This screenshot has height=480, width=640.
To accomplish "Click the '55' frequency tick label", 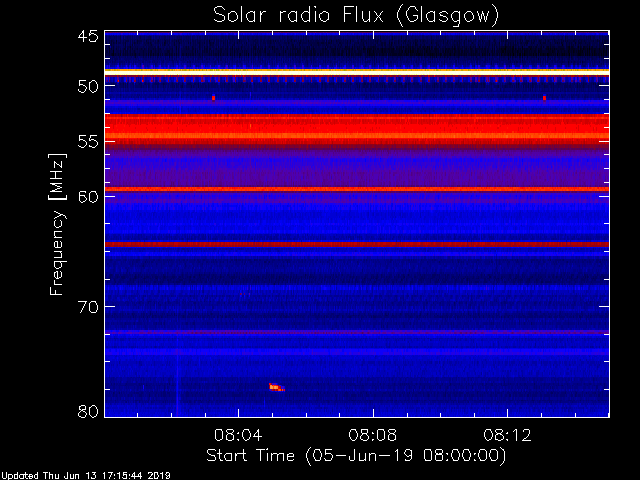I will (88, 142).
